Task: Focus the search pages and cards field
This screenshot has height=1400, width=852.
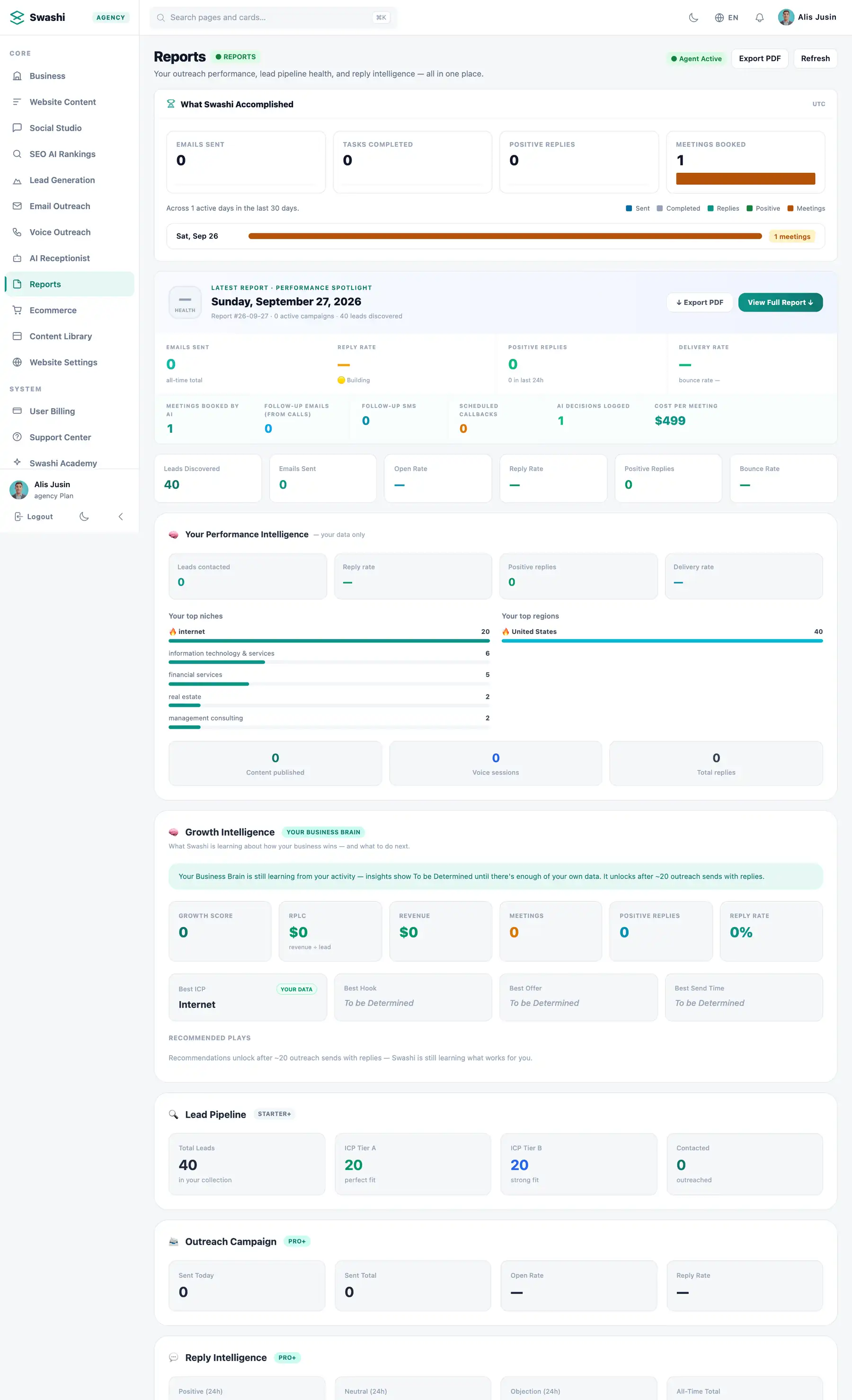Action: click(x=273, y=18)
